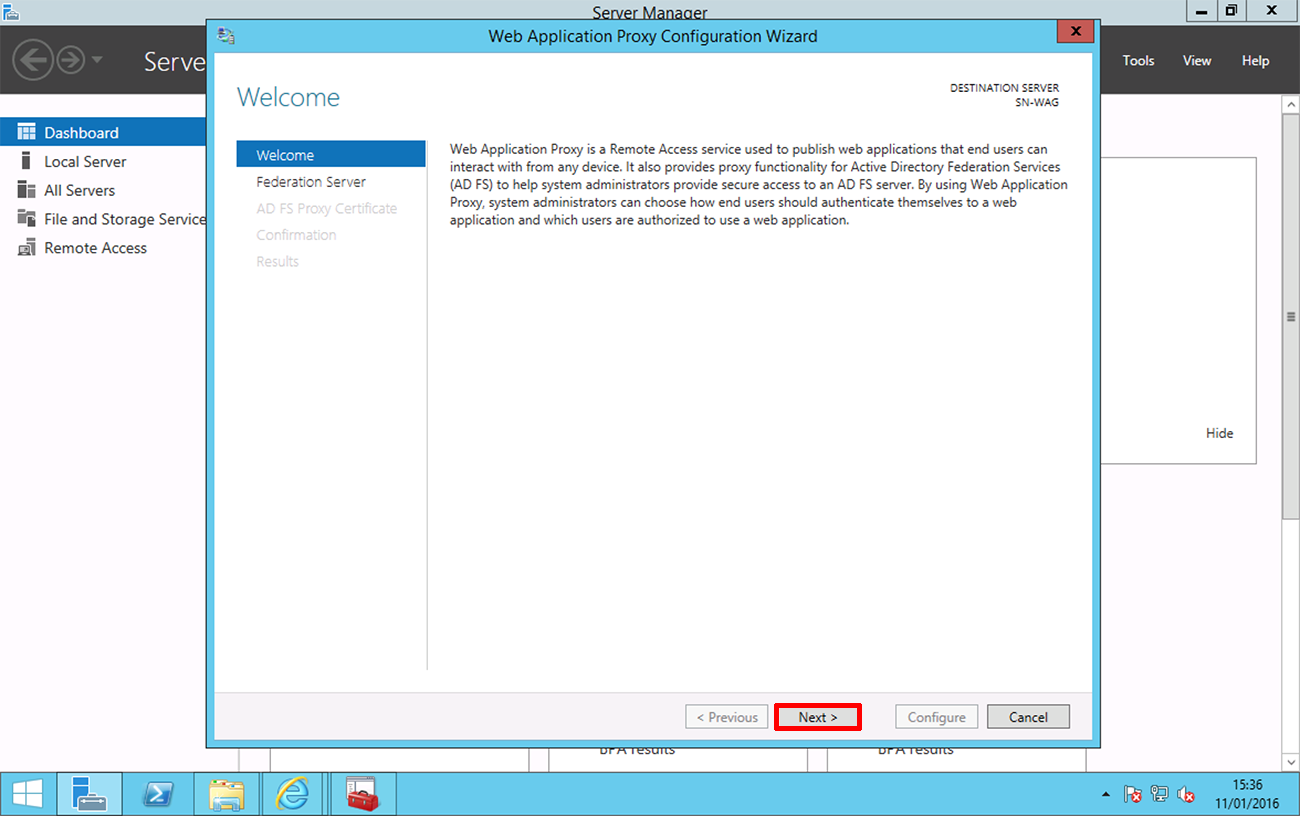The height and width of the screenshot is (816, 1300).
Task: Select the Welcome step in wizard sidebar
Action: (x=331, y=155)
